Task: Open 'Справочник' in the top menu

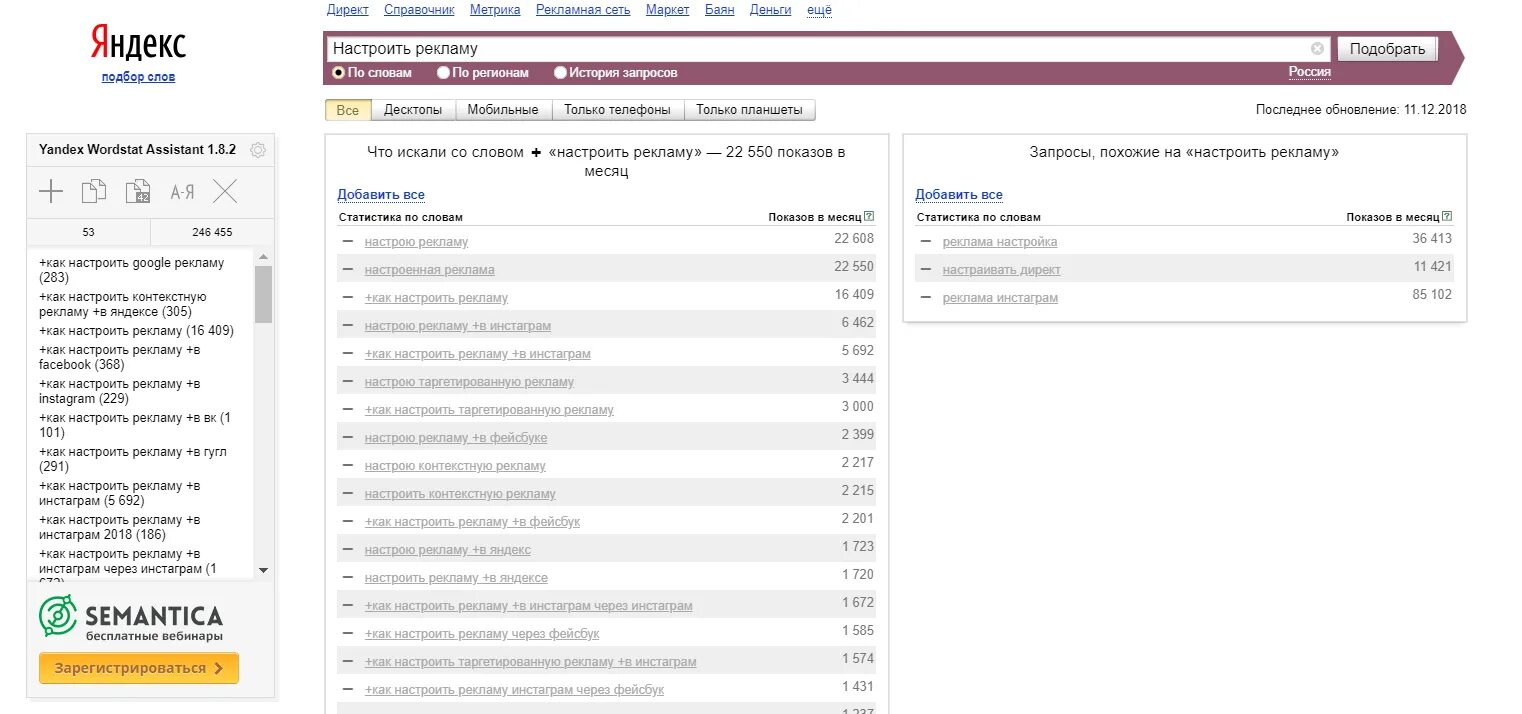Action: (419, 10)
